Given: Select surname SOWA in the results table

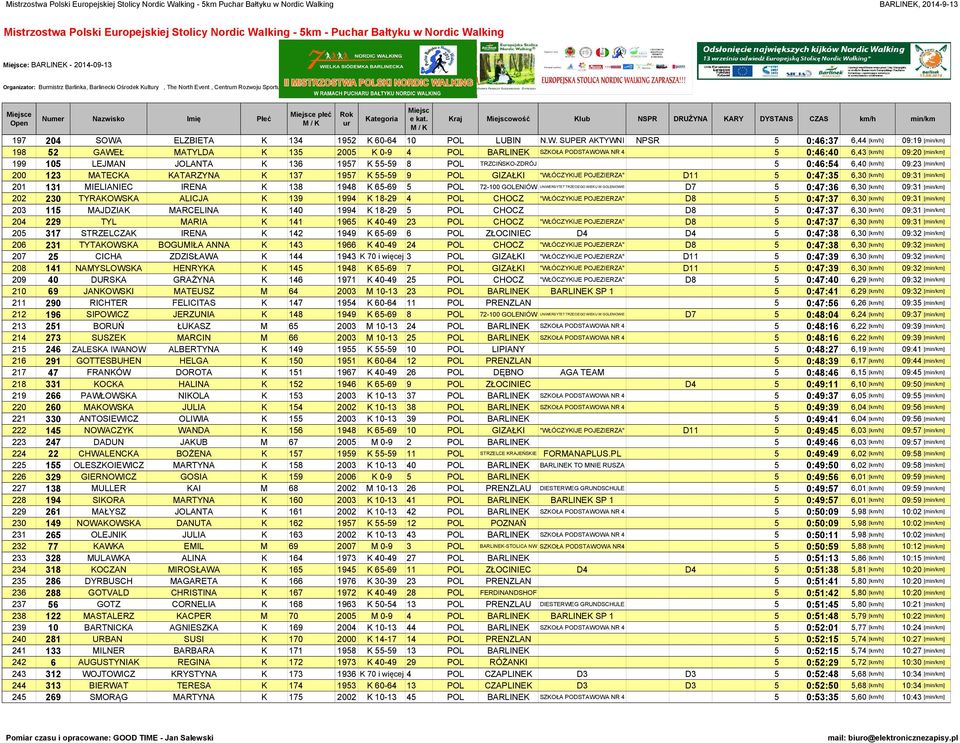Looking at the screenshot, I should click(x=108, y=141).
